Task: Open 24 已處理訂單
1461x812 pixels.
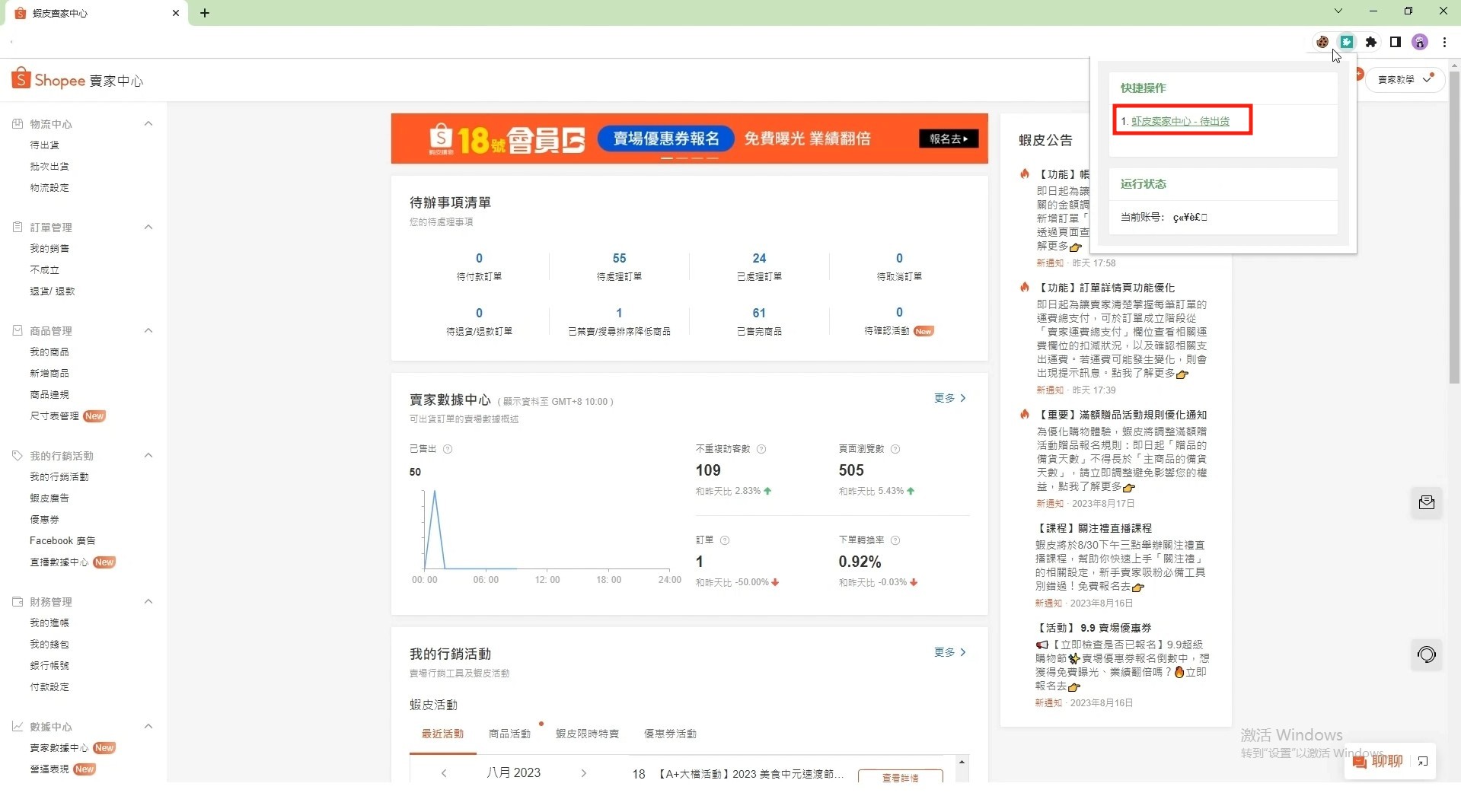Action: click(x=759, y=266)
